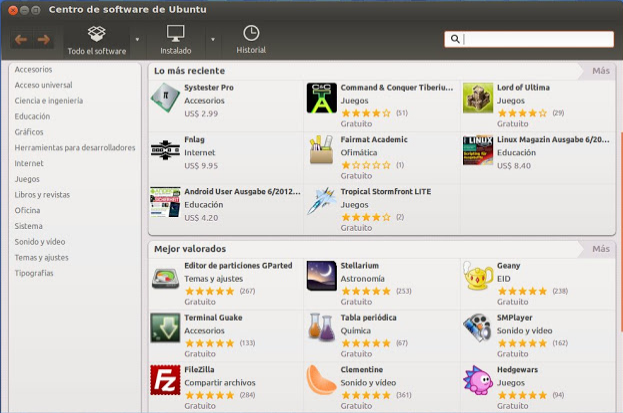Click the Stellarium title text
Screen dimensions: 623x413
[360, 266]
